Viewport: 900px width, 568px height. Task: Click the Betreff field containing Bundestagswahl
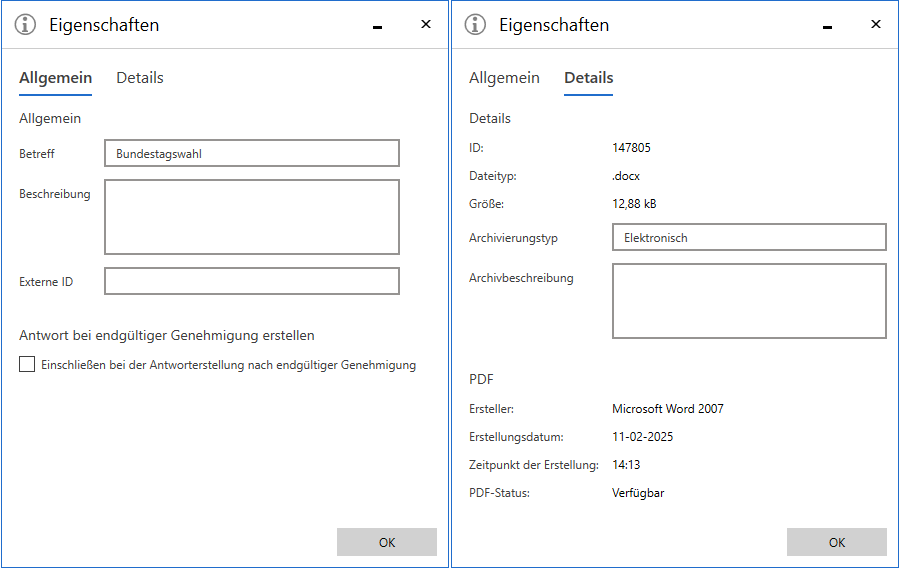[251, 153]
